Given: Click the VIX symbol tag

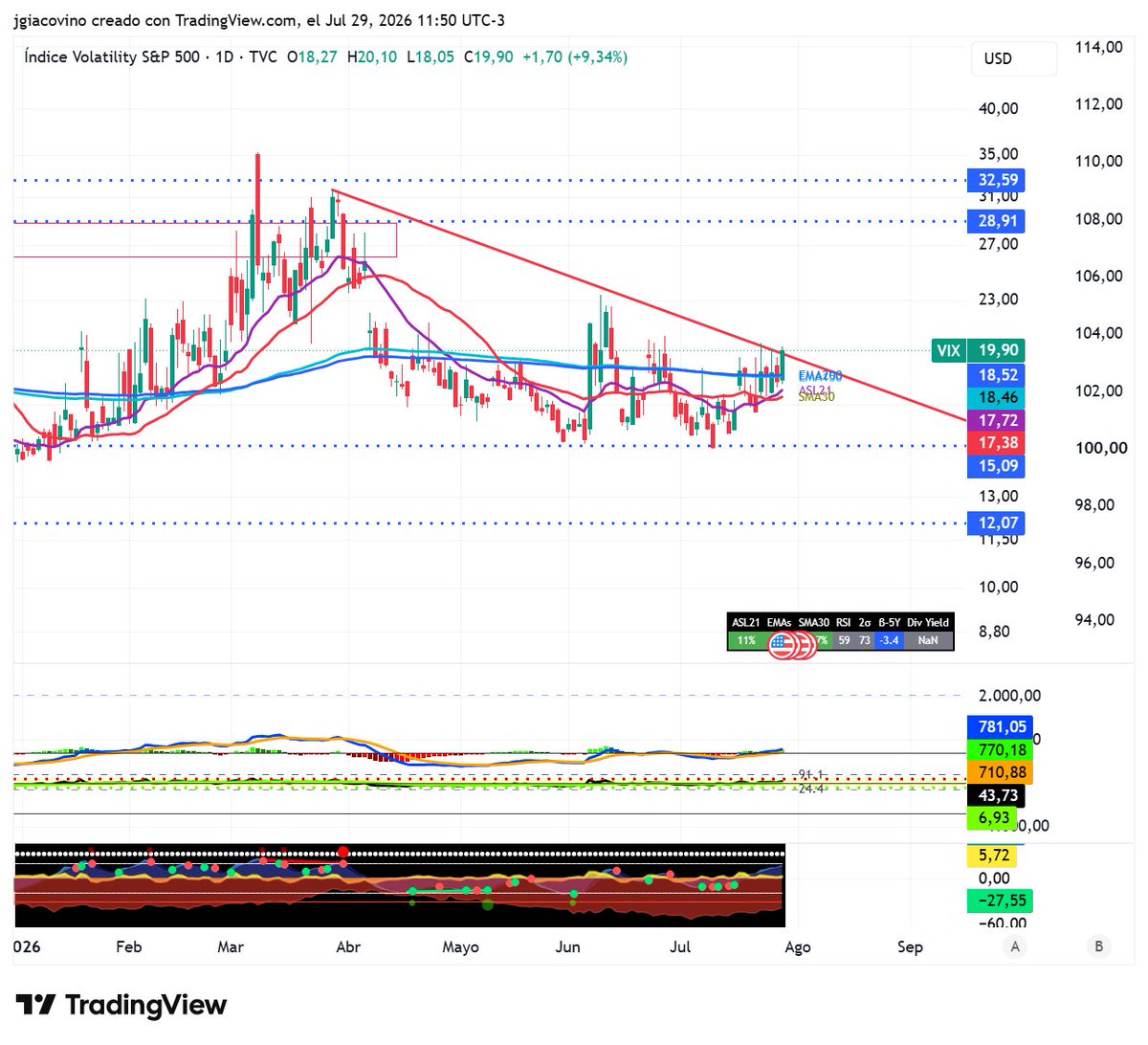Looking at the screenshot, I should click(948, 351).
